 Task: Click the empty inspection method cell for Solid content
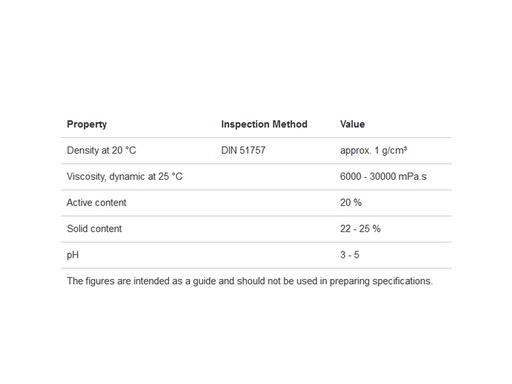tap(275, 229)
